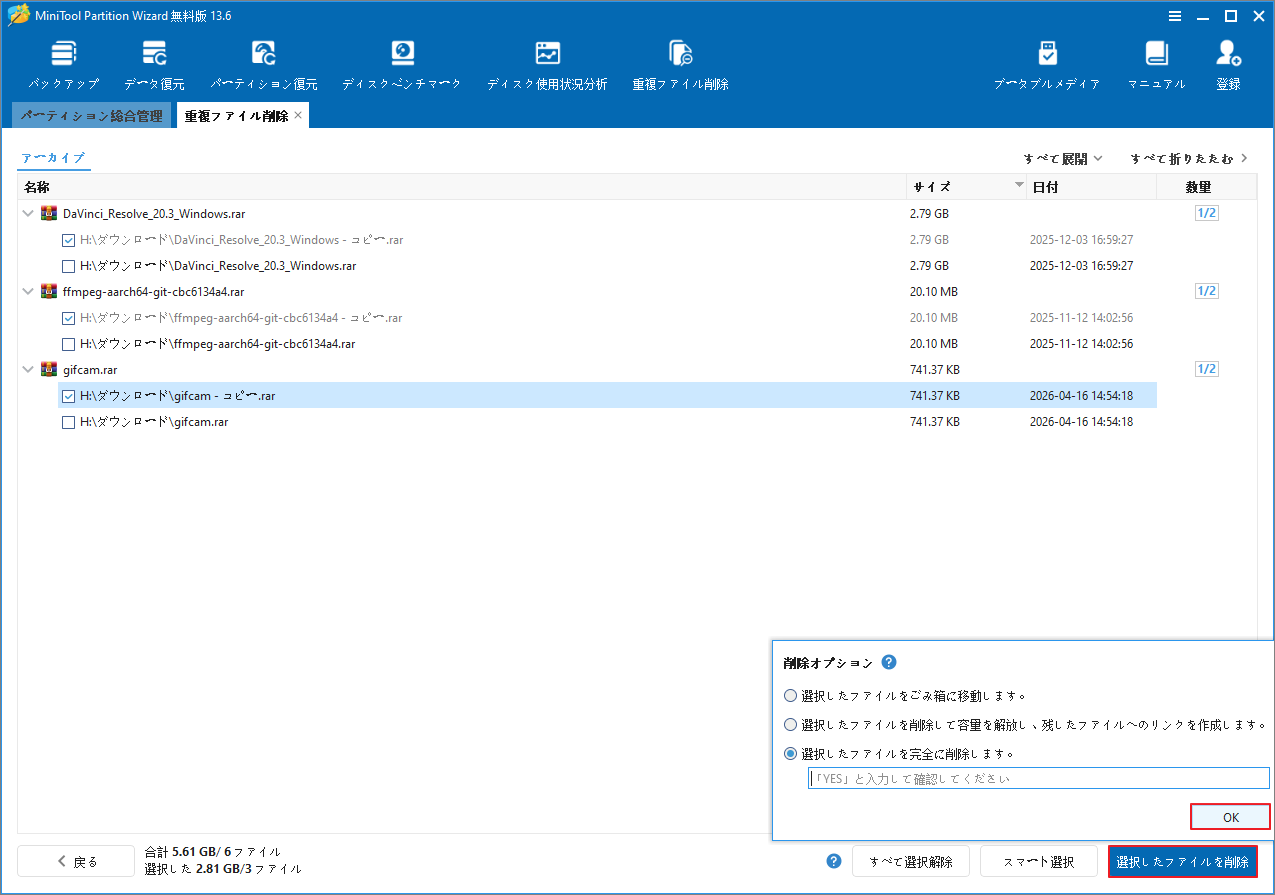Click the 名称 column header
This screenshot has width=1275, height=895.
462,187
